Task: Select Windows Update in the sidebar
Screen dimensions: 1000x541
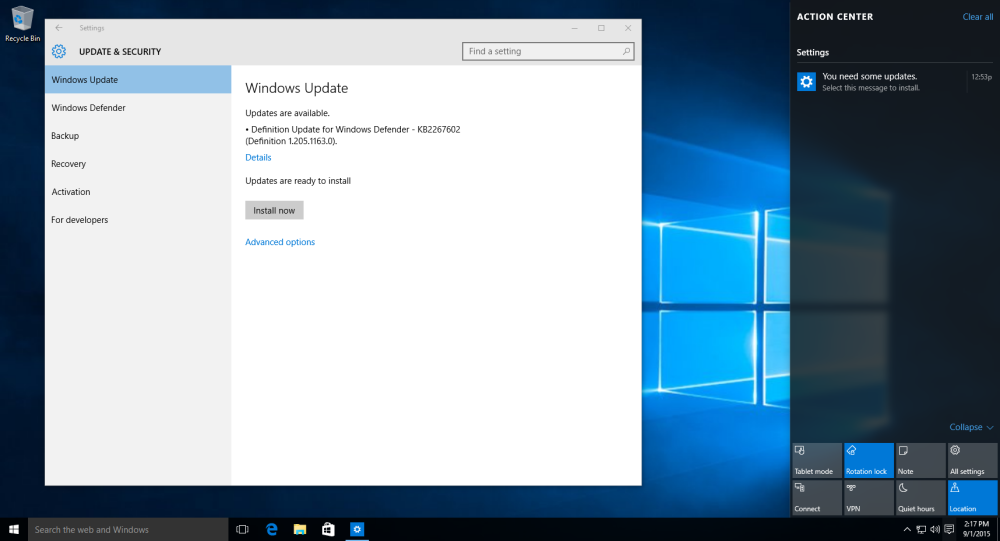Action: point(138,80)
